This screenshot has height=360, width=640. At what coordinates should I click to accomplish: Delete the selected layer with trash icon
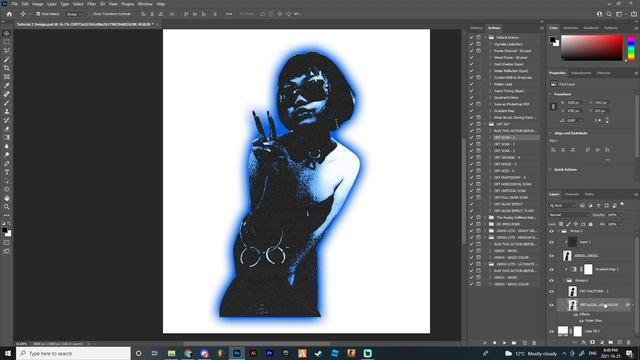pyautogui.click(x=629, y=342)
